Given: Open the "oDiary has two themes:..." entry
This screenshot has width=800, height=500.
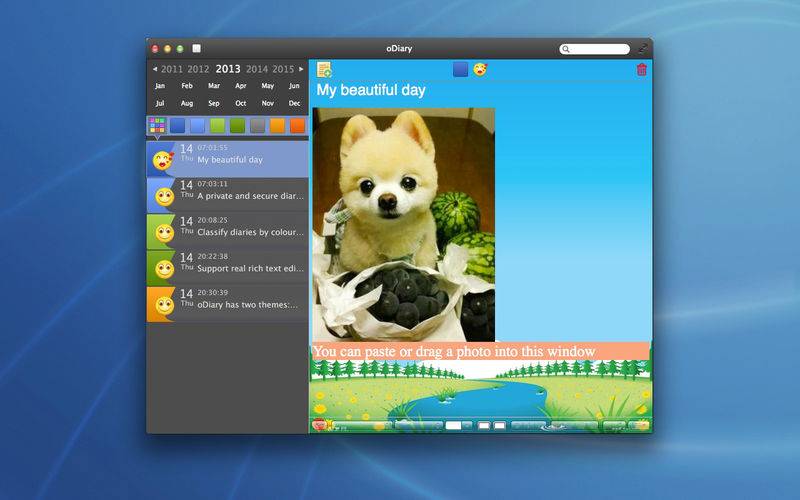Looking at the screenshot, I should tap(228, 304).
